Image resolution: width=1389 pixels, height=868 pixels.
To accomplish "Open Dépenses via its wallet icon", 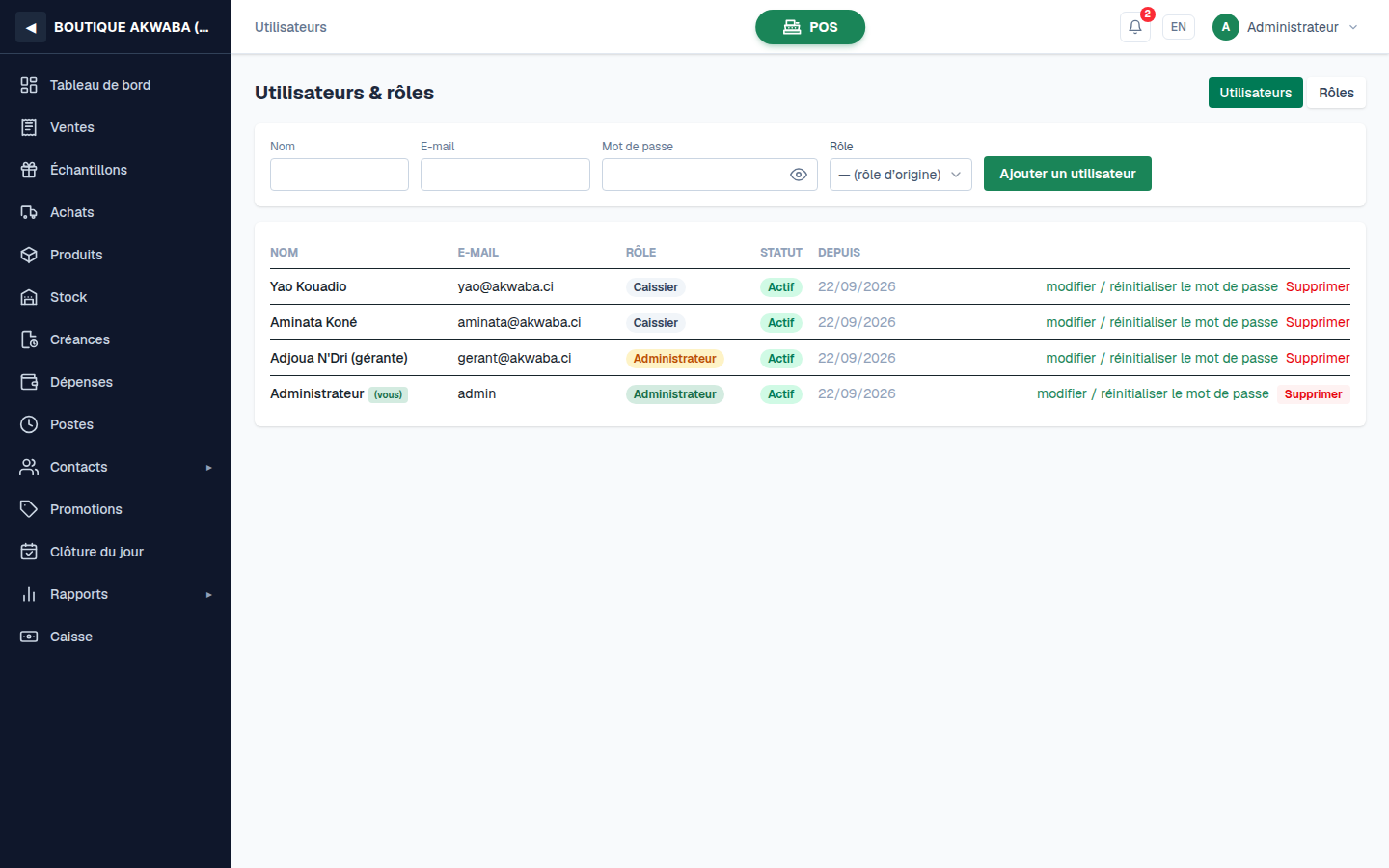I will [x=29, y=382].
